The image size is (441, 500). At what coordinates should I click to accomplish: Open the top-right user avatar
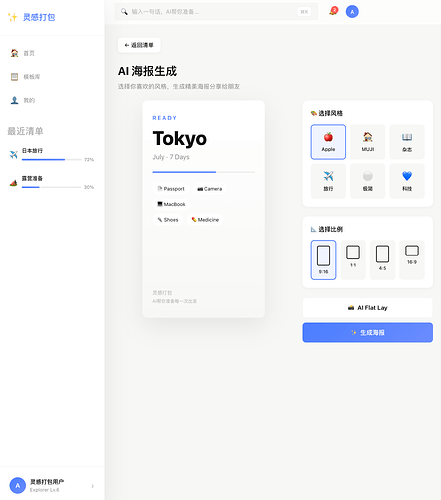[352, 12]
